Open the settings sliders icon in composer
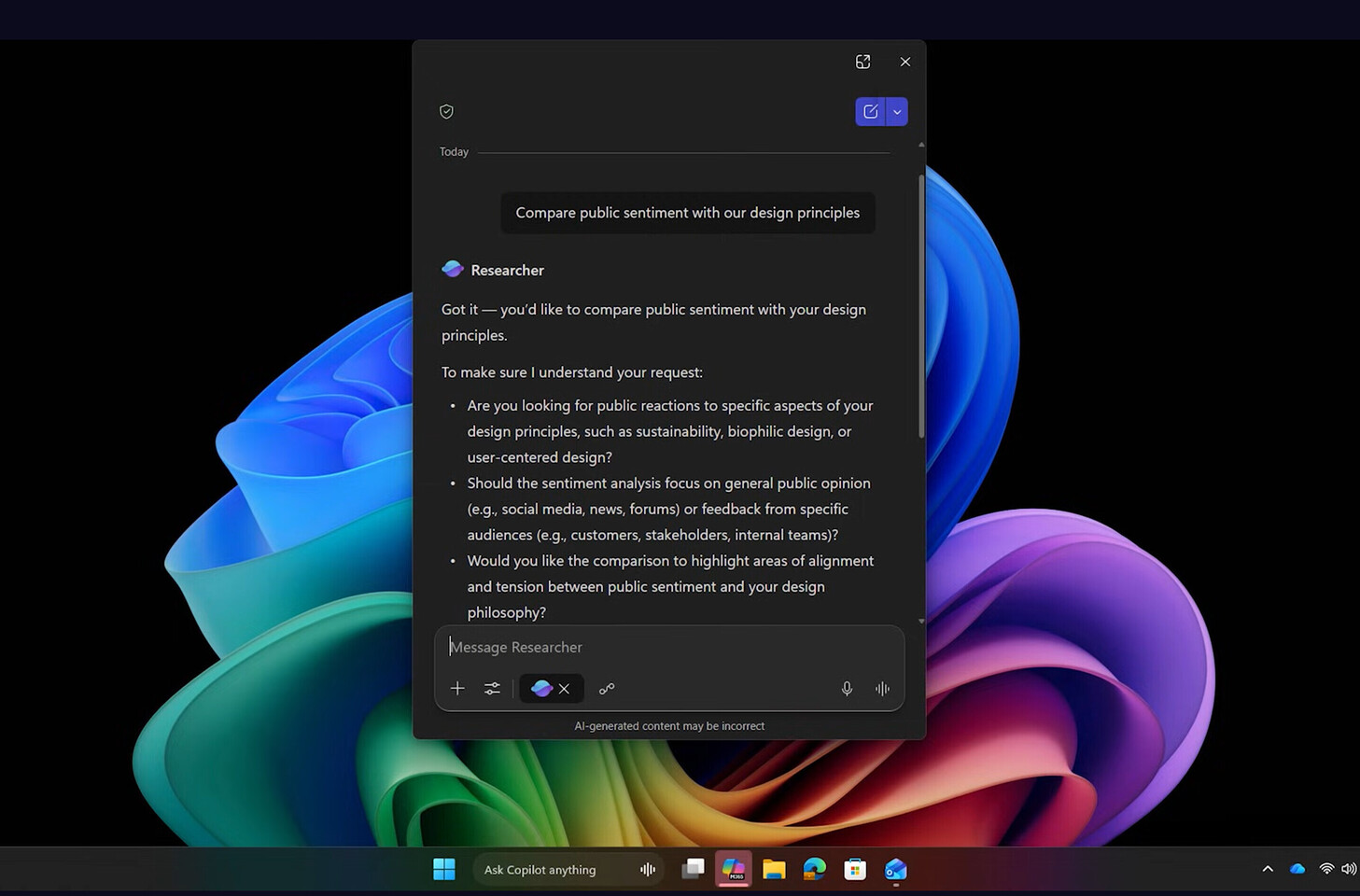Screen dimensions: 1360x896 [492, 689]
